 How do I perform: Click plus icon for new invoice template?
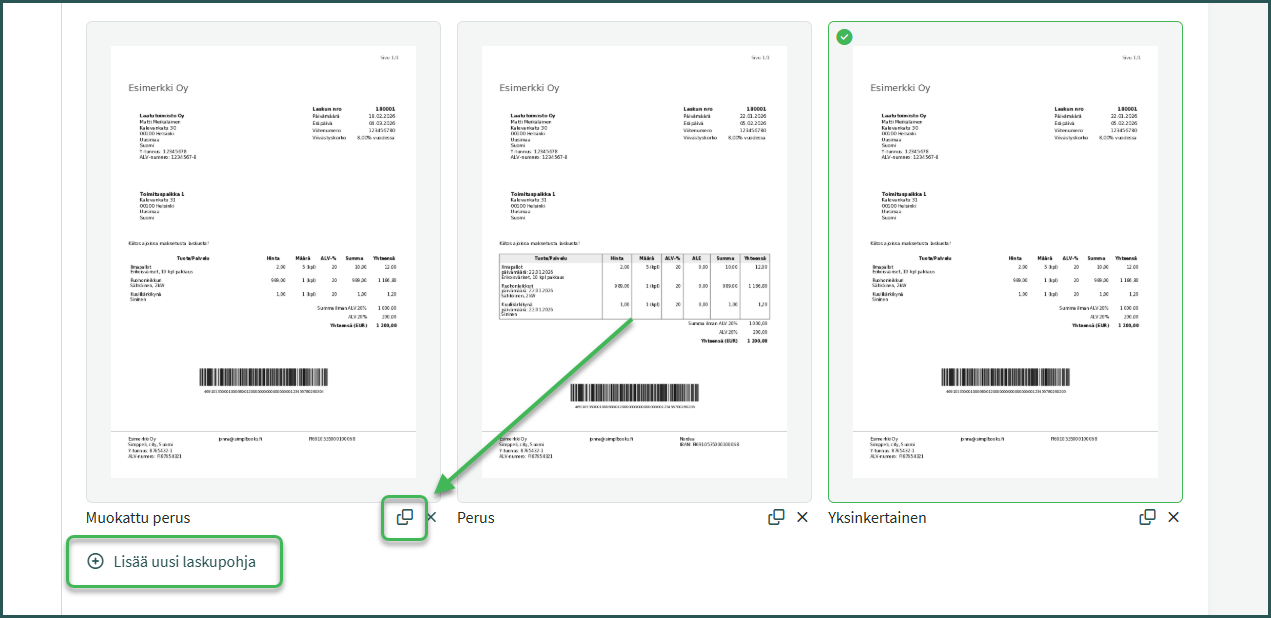click(x=96, y=561)
